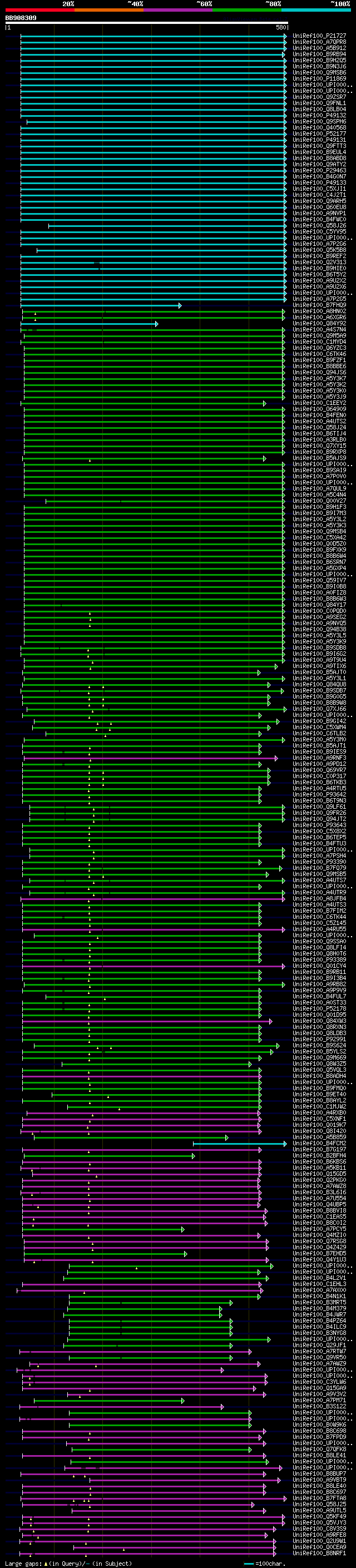Select hit label UniRef100_P93389
The height and width of the screenshot is (1568, 356).
(x=319, y=960)
